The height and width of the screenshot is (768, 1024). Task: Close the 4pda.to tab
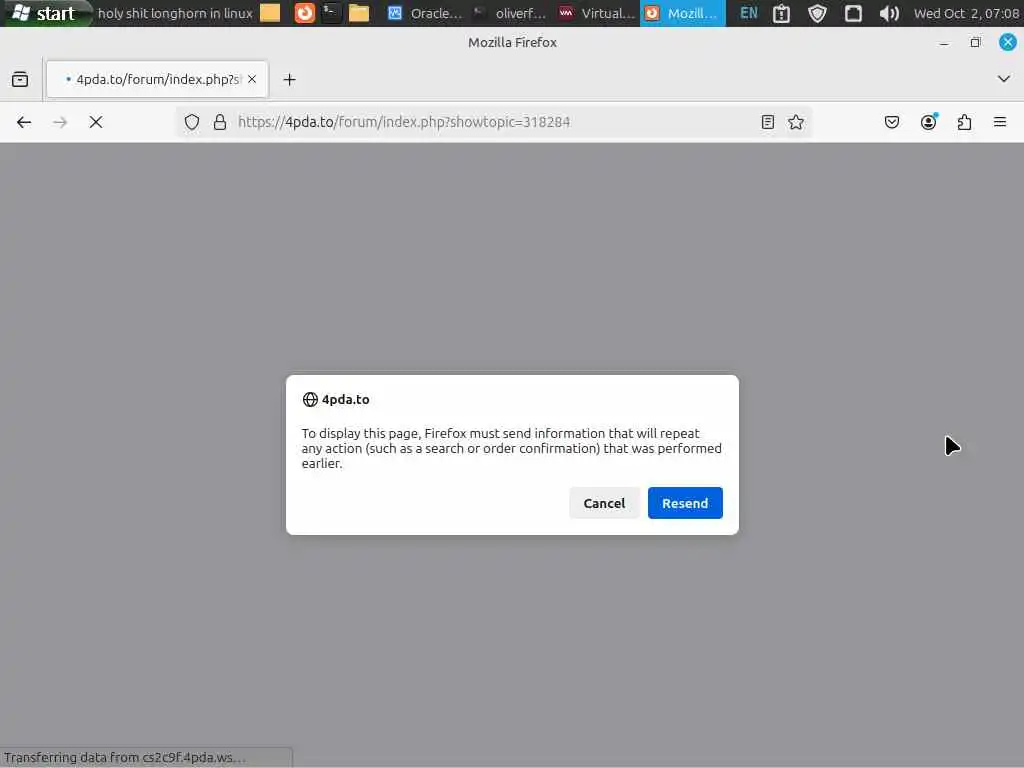coord(252,79)
